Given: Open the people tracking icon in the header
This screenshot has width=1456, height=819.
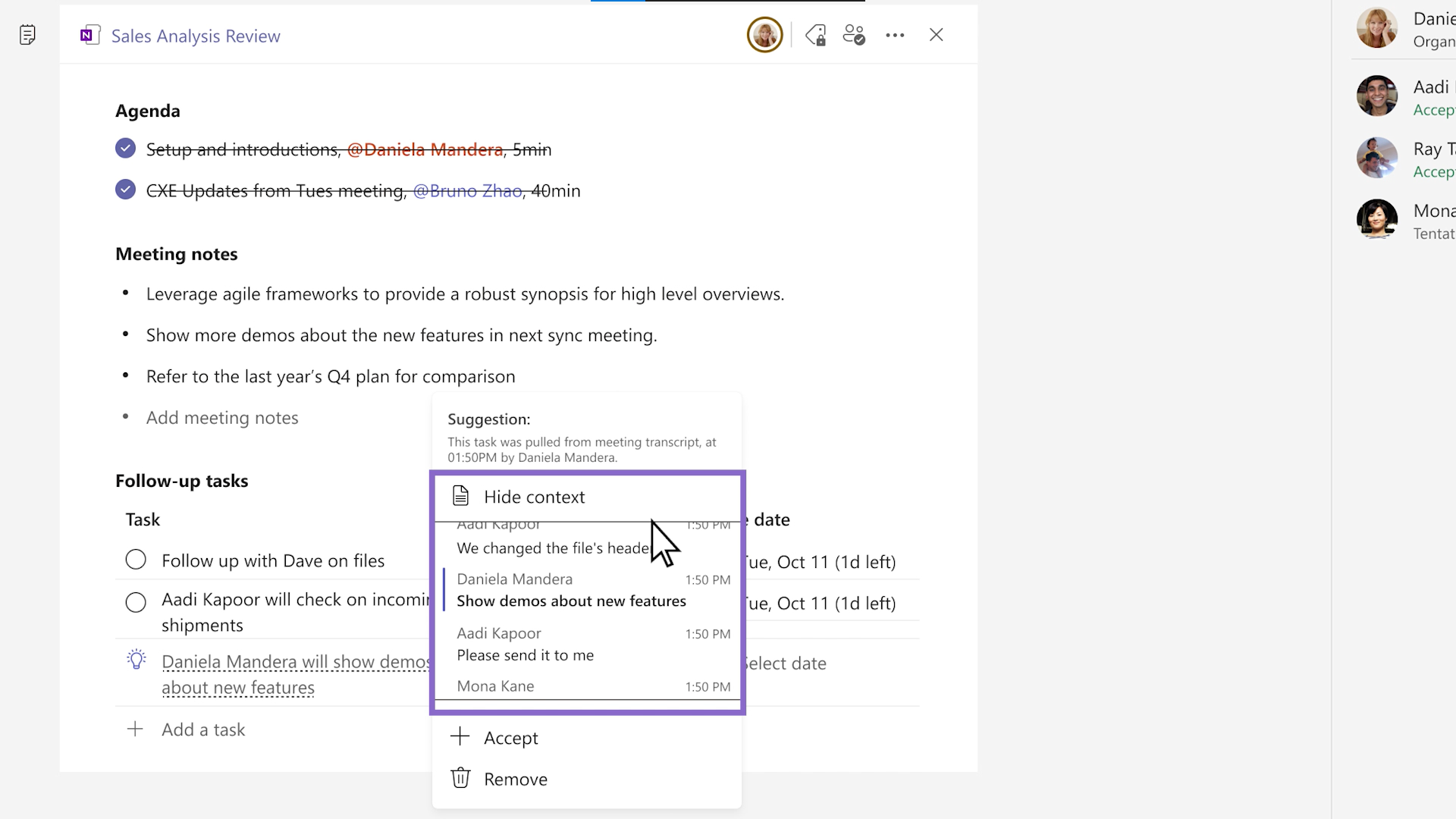Looking at the screenshot, I should (854, 35).
